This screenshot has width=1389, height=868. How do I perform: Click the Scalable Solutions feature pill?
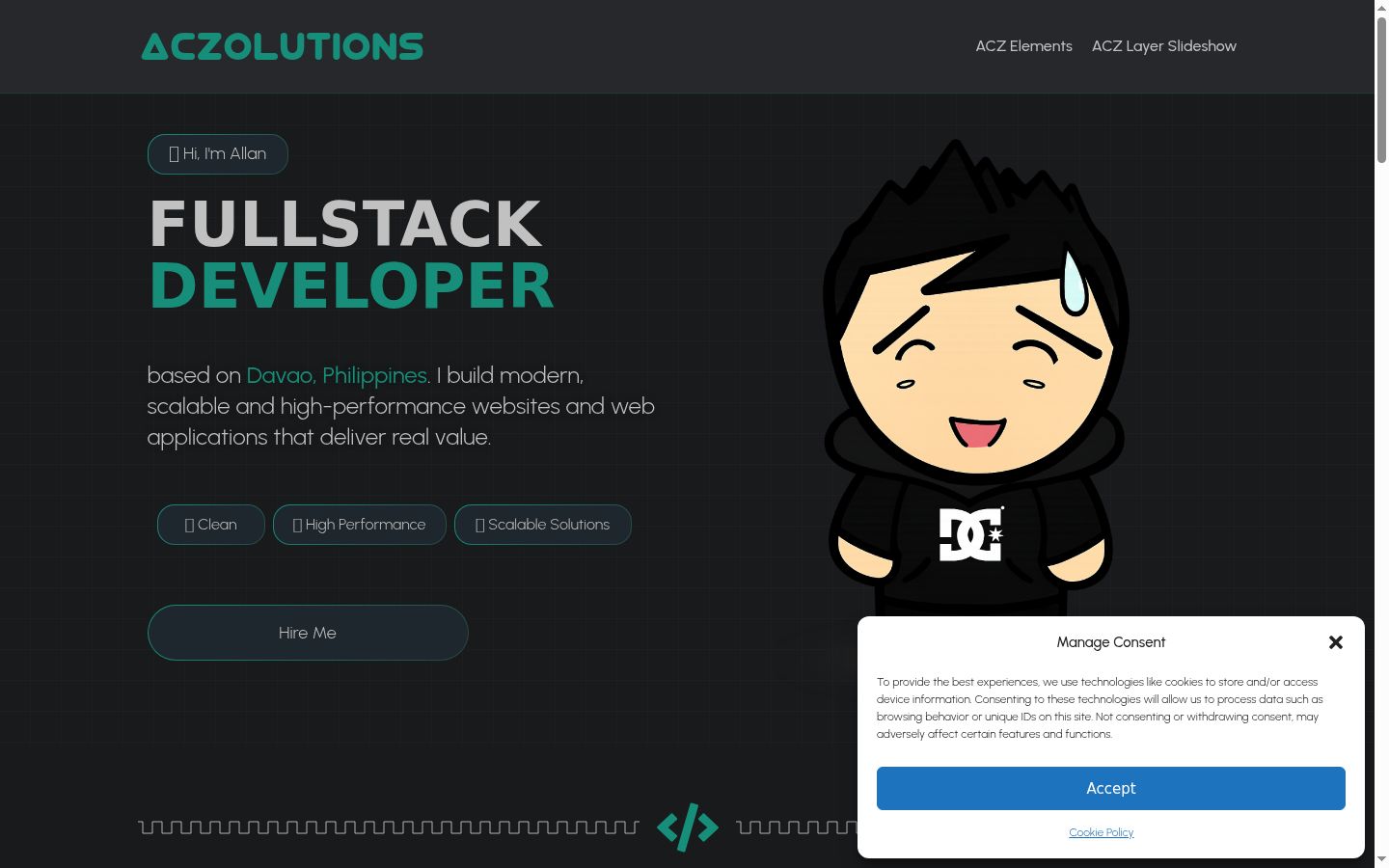click(x=543, y=525)
